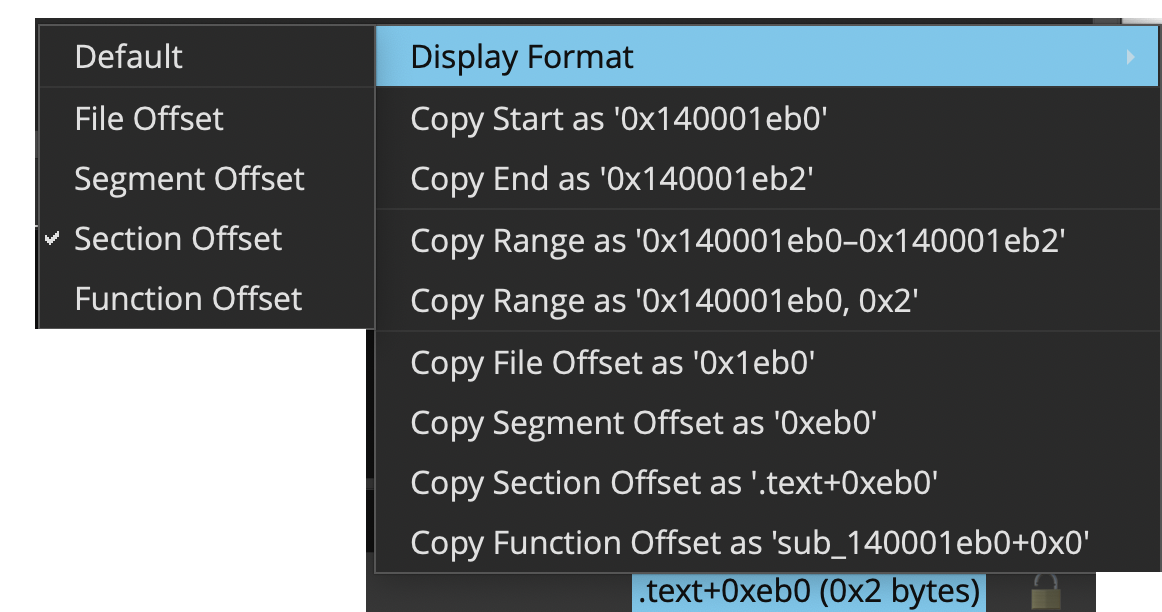Viewport: 1162px width, 612px height.
Task: Copy Start as '0x140001eb0'
Action: point(766,119)
